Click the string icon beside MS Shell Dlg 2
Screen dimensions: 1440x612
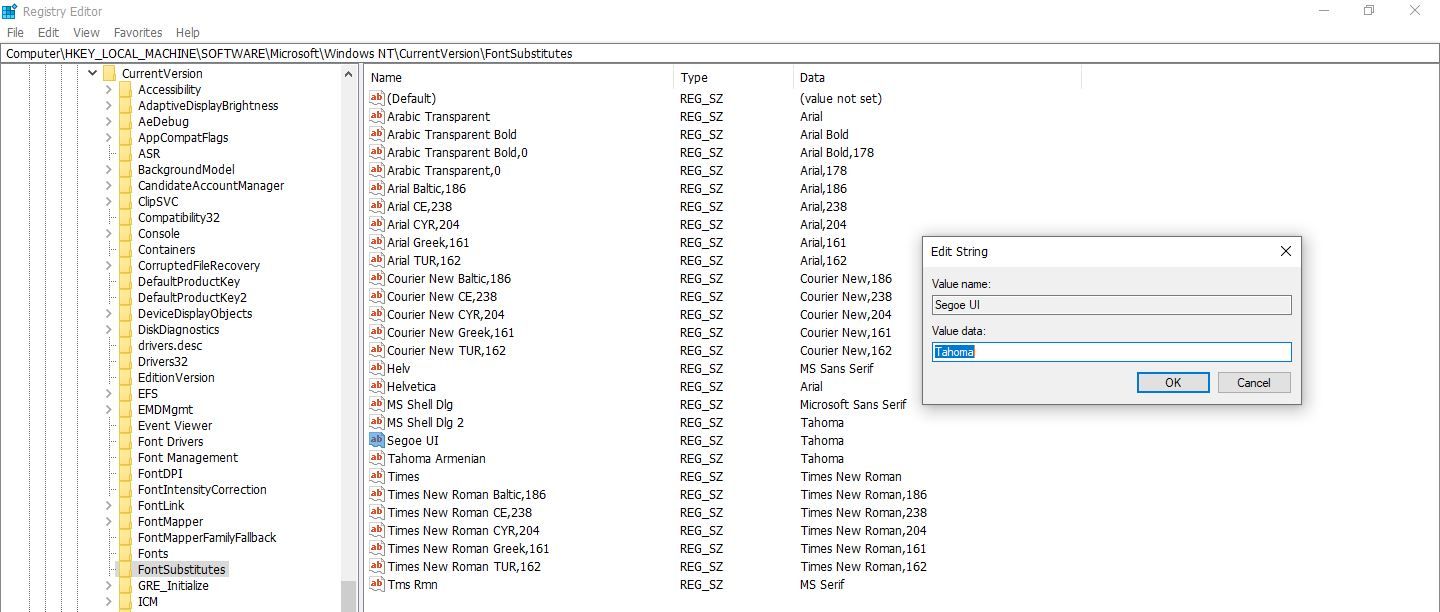(x=377, y=422)
